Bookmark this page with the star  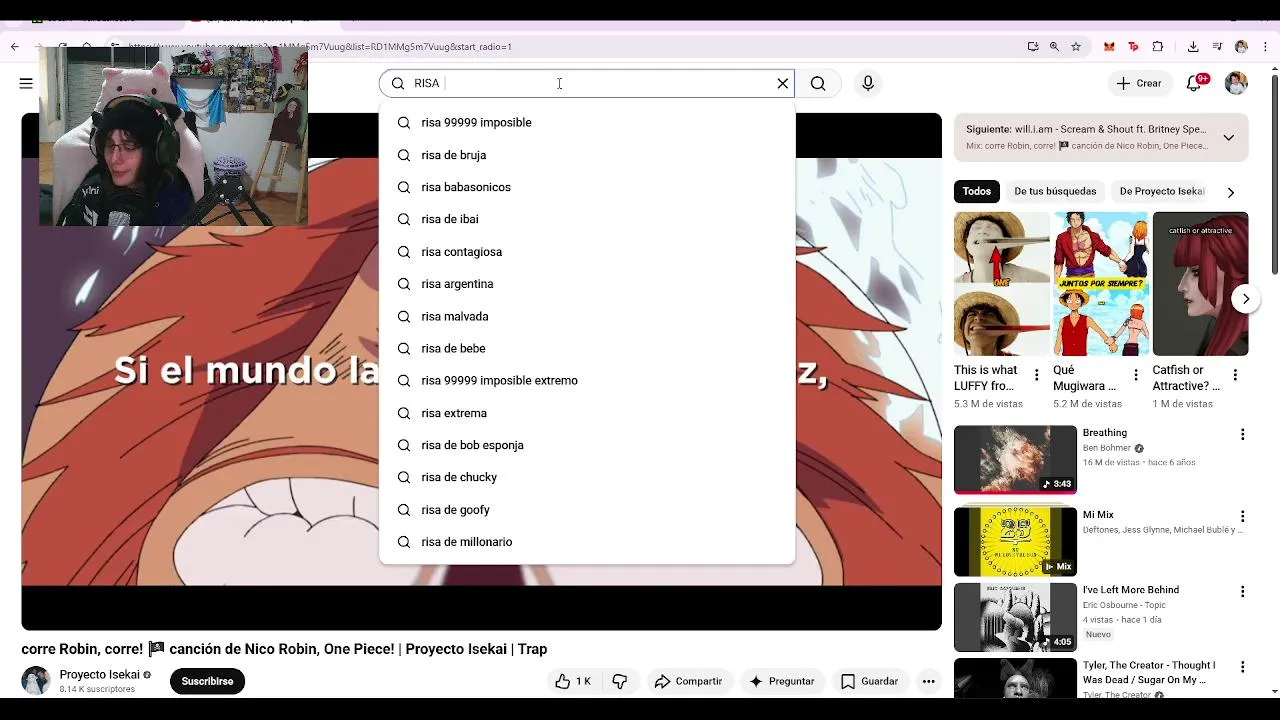pos(1076,46)
